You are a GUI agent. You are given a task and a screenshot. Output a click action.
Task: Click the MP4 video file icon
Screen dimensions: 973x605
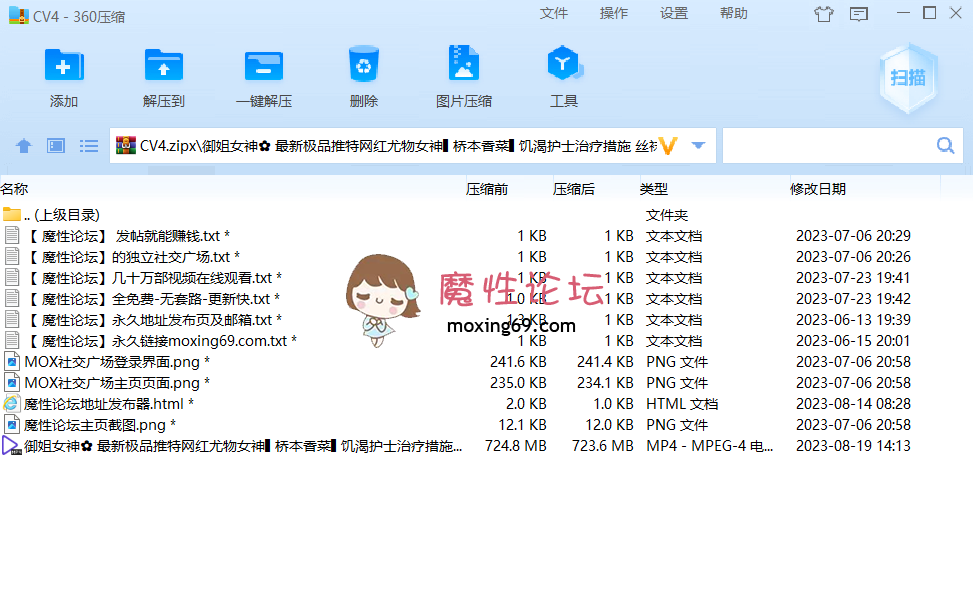[x=11, y=446]
